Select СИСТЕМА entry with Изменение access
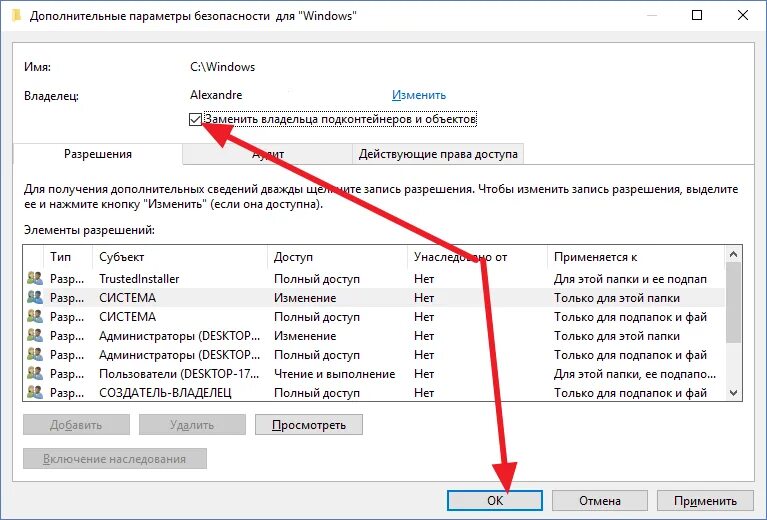 coord(374,297)
